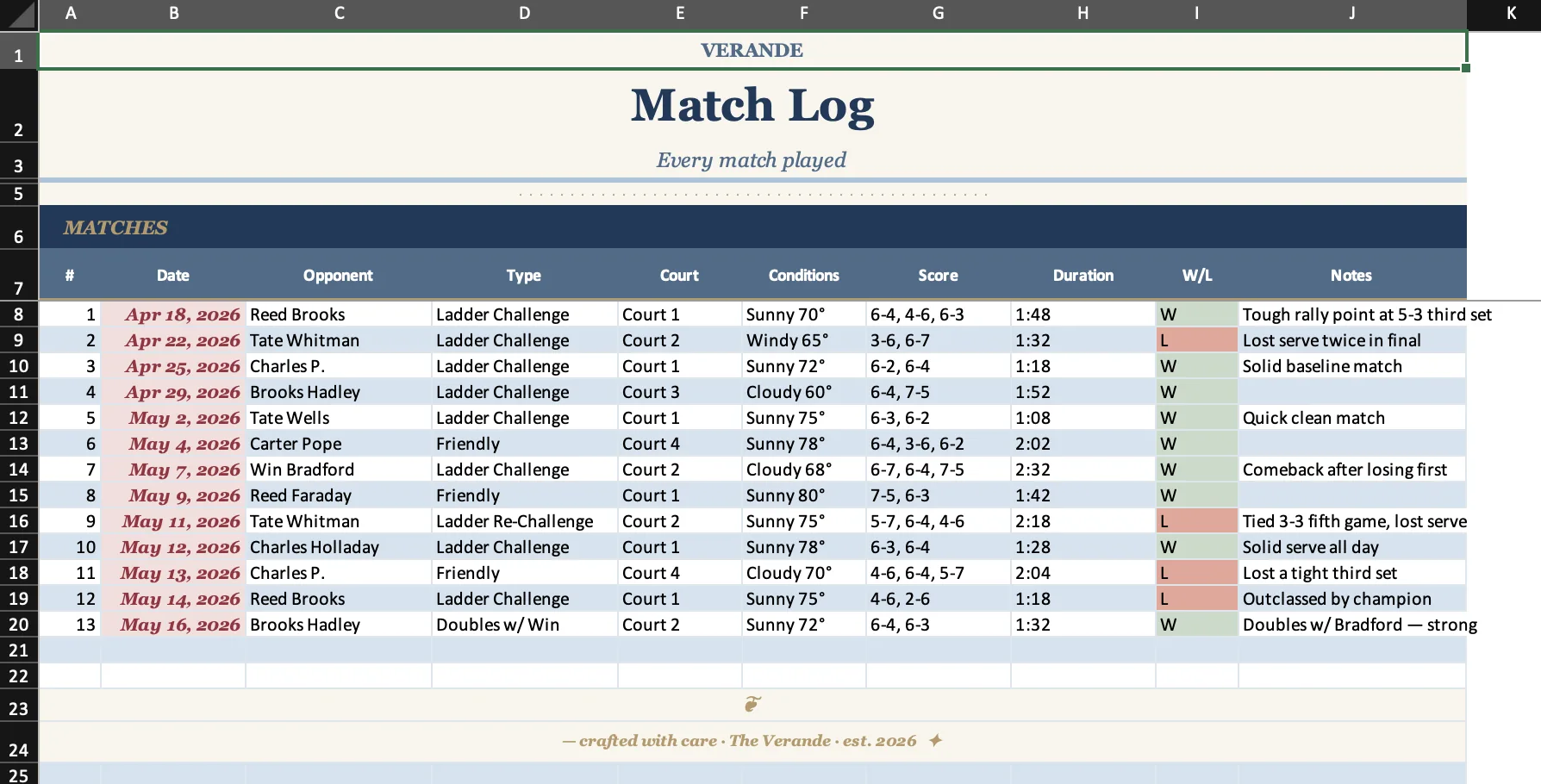Viewport: 1541px width, 784px height.
Task: Click the fill handle on row 1 selection
Action: coord(1466,68)
